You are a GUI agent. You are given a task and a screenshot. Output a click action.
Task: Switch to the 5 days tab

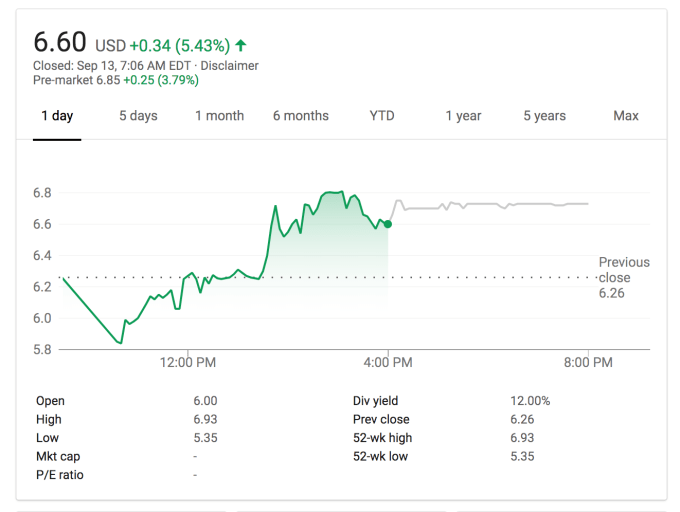point(138,116)
